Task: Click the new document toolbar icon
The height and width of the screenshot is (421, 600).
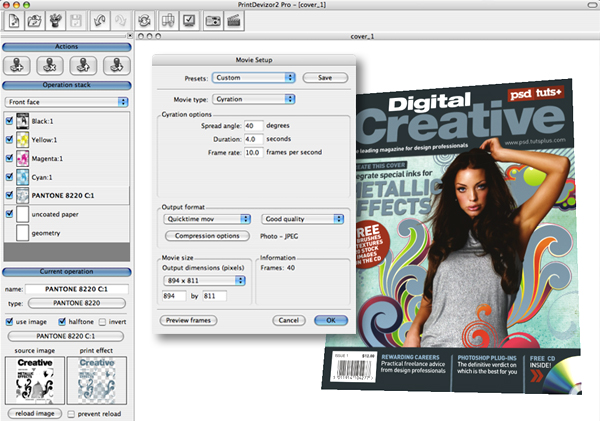Action: click(x=14, y=21)
